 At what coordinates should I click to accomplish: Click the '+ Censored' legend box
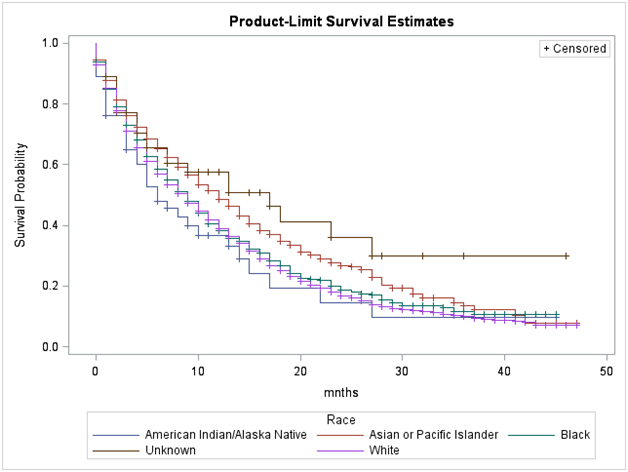coord(574,48)
